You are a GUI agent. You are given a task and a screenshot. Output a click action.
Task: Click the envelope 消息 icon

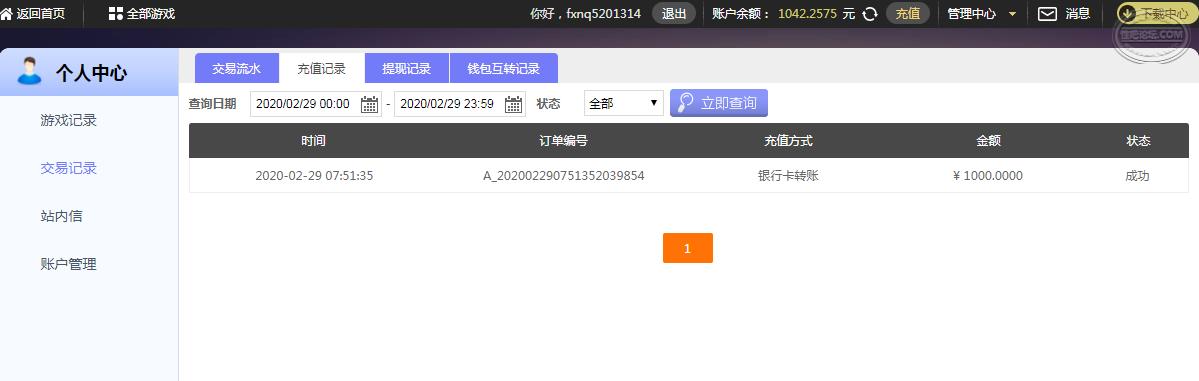1047,14
